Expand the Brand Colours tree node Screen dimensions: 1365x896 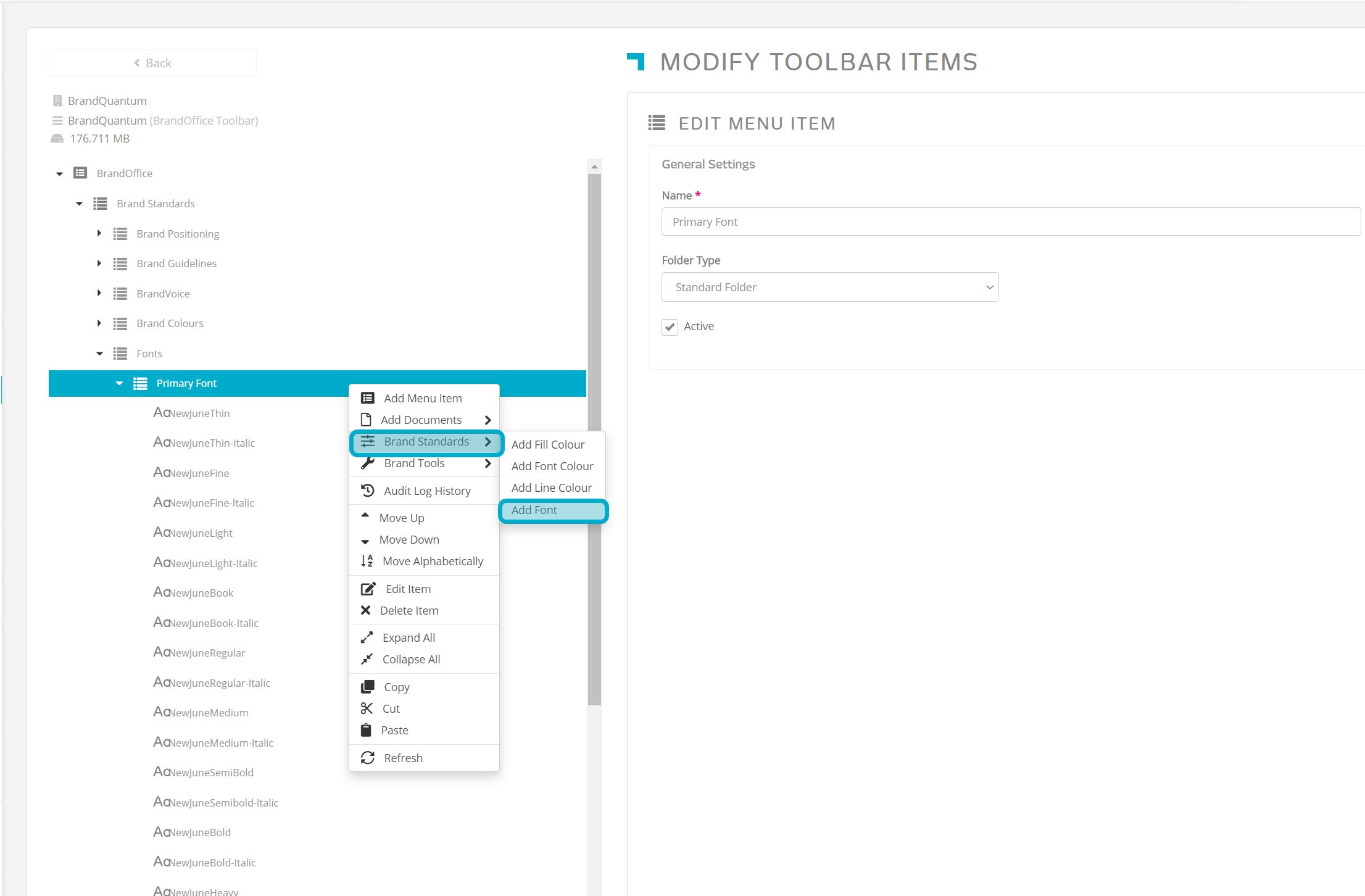pos(99,323)
